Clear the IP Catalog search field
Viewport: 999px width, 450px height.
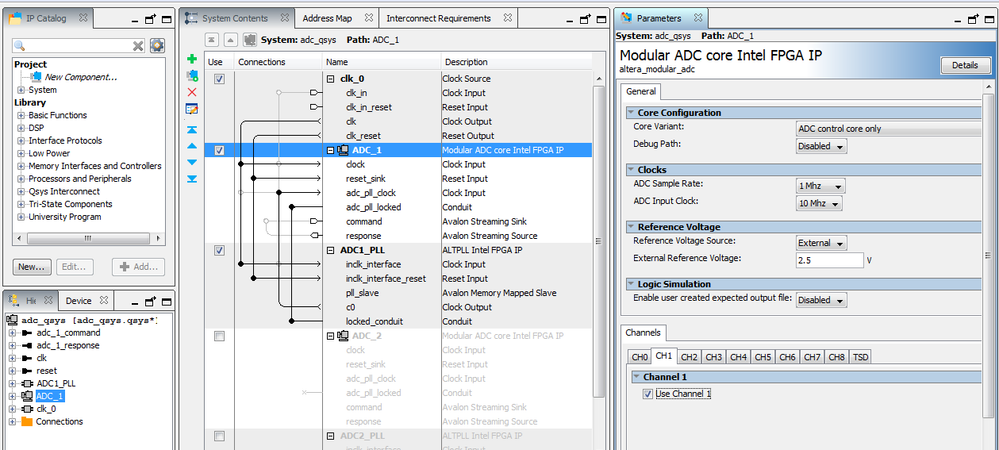[139, 46]
